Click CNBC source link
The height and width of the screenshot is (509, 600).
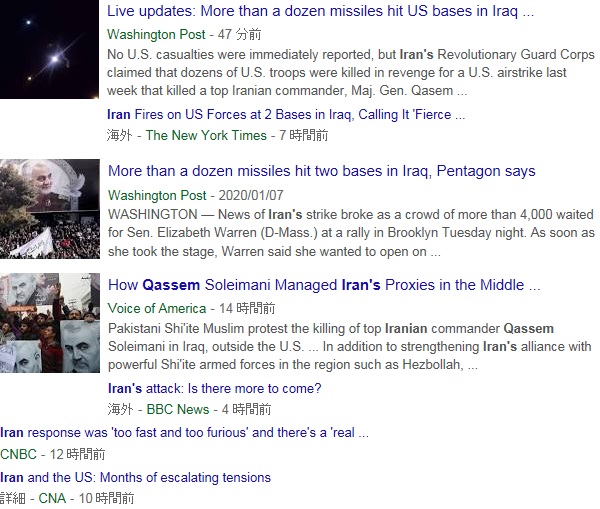pyautogui.click(x=18, y=454)
